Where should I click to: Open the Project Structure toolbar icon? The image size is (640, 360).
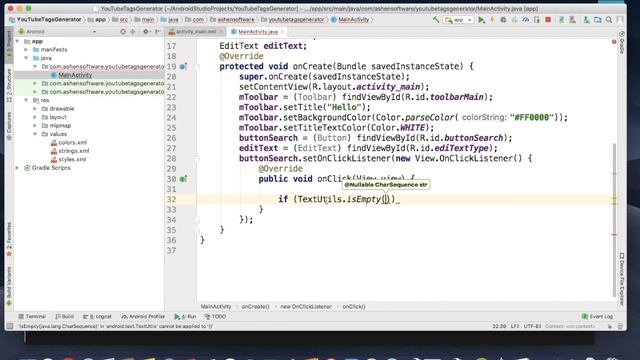(598, 20)
